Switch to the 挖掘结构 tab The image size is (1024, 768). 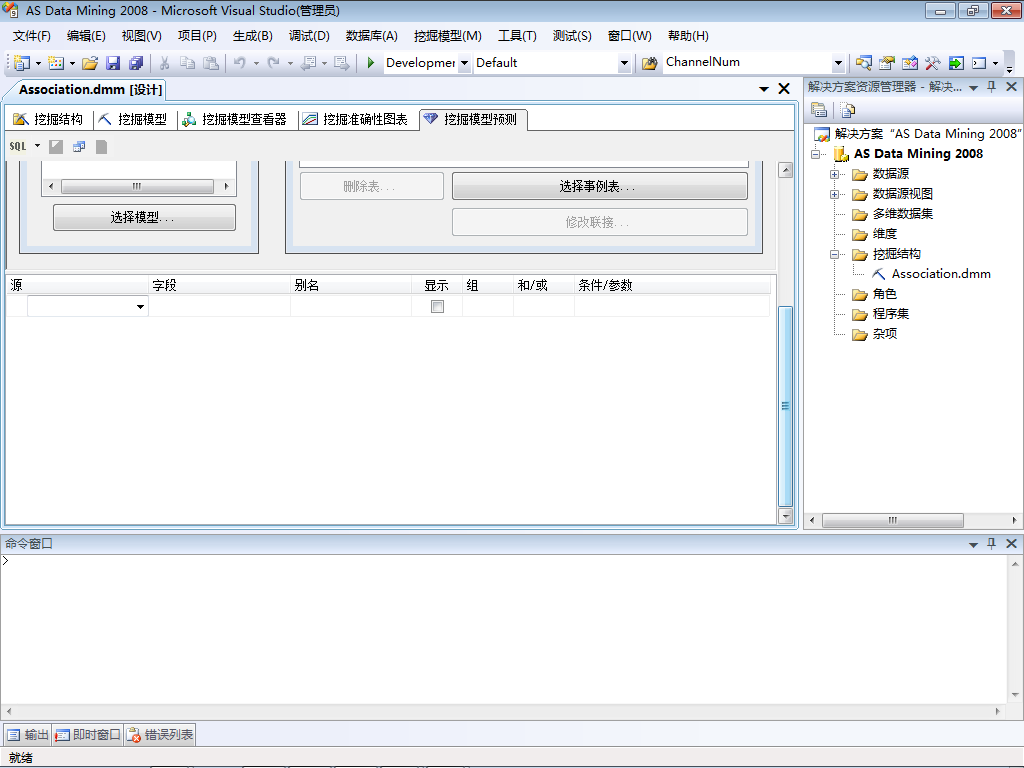49,119
